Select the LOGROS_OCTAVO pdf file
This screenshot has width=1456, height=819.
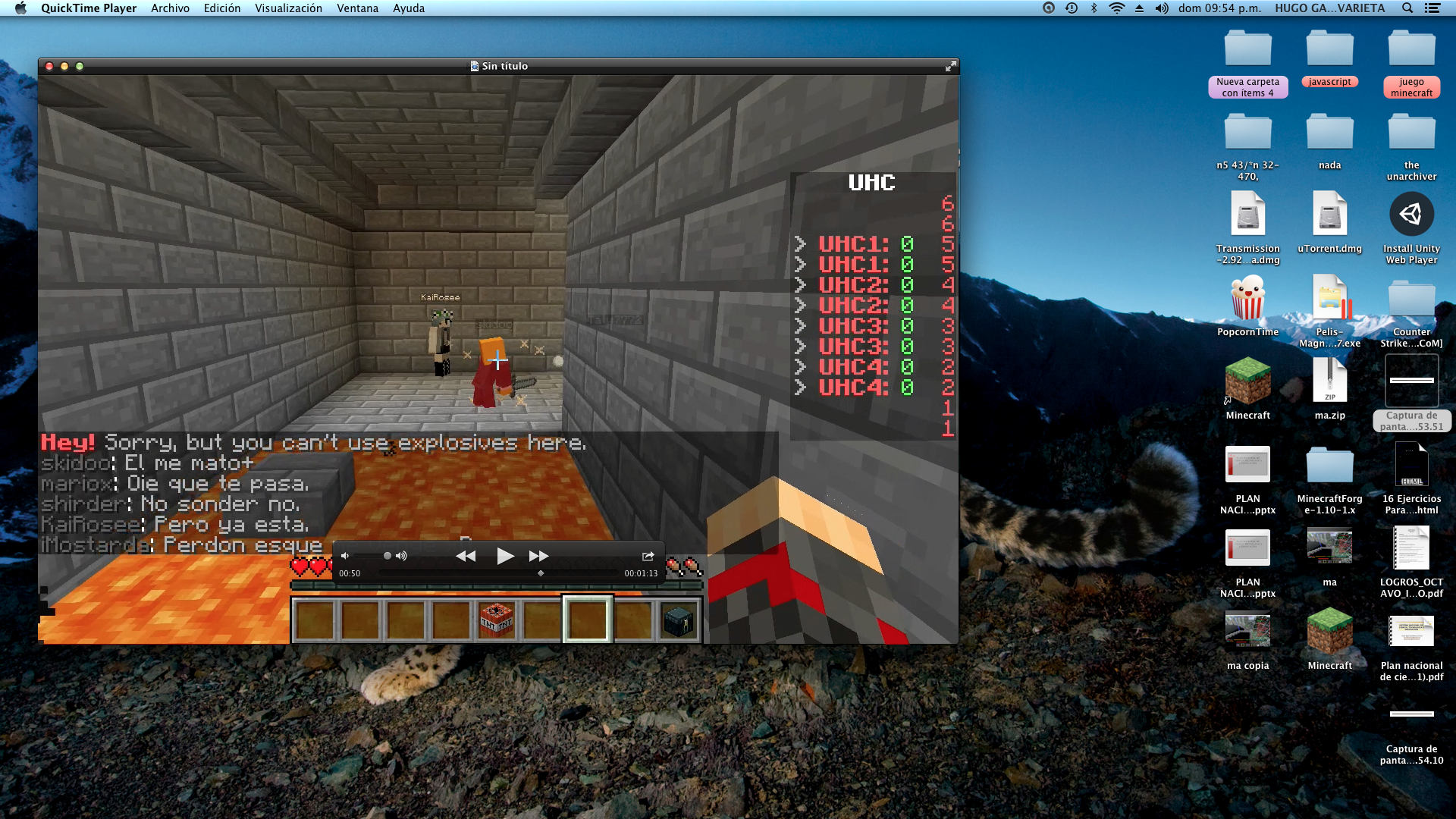click(1411, 563)
